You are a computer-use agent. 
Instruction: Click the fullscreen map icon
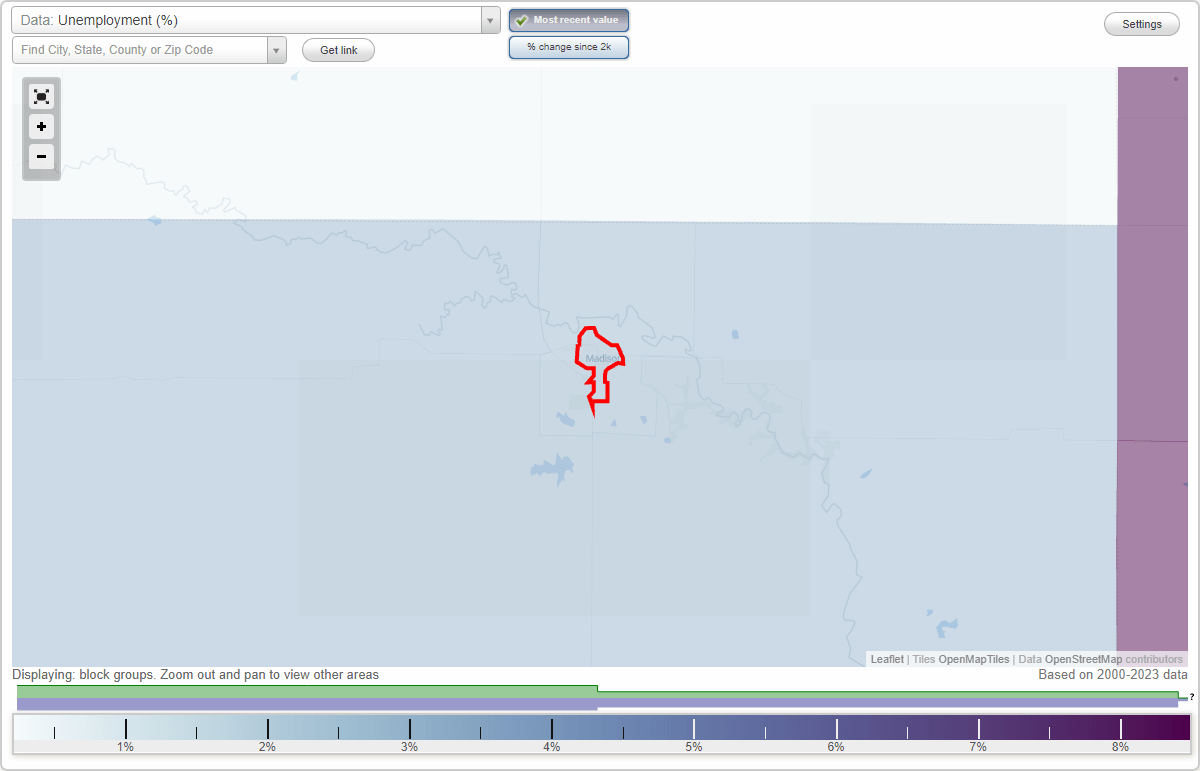coord(41,96)
